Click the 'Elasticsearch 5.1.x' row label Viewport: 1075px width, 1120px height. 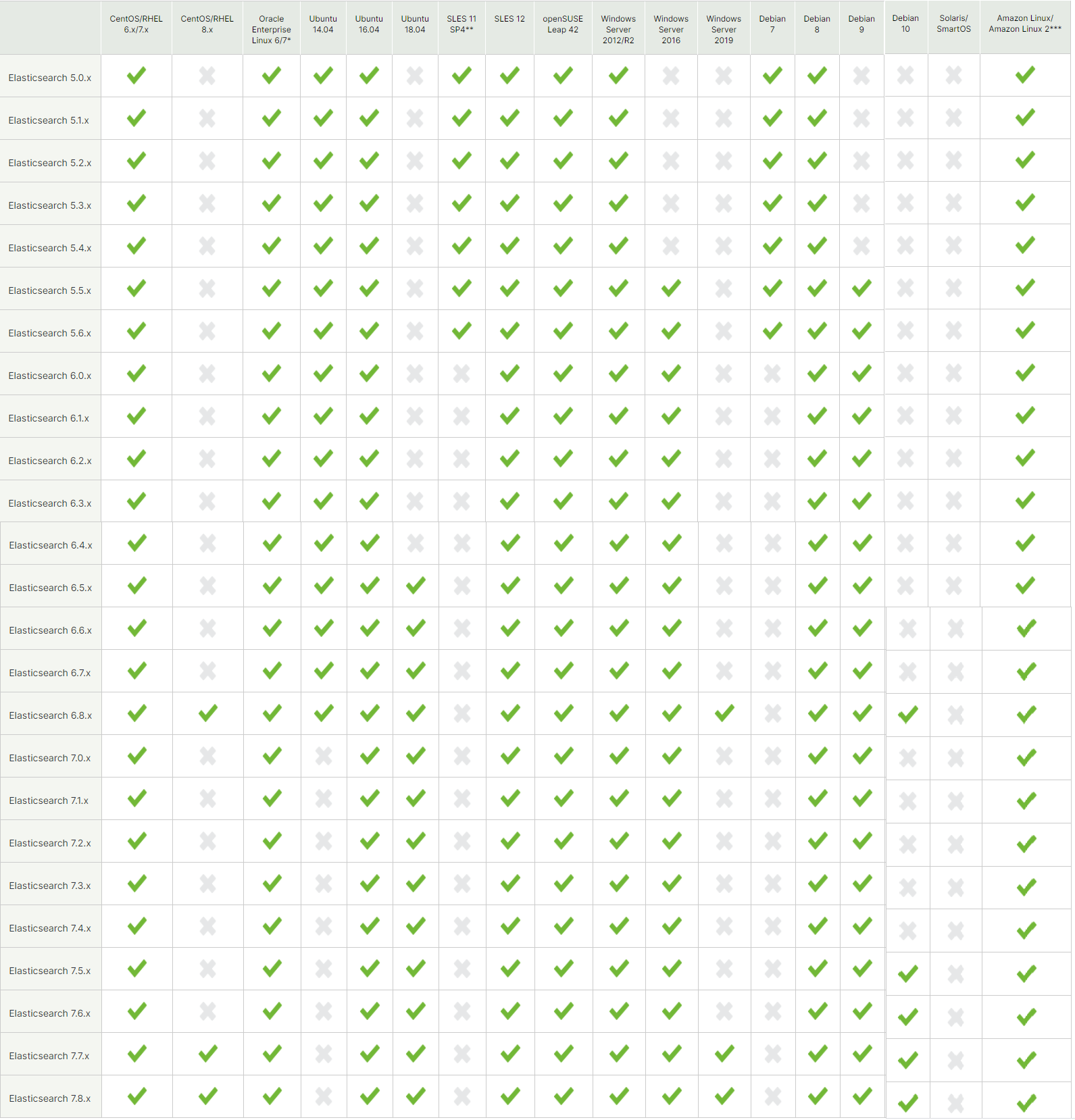click(x=49, y=120)
